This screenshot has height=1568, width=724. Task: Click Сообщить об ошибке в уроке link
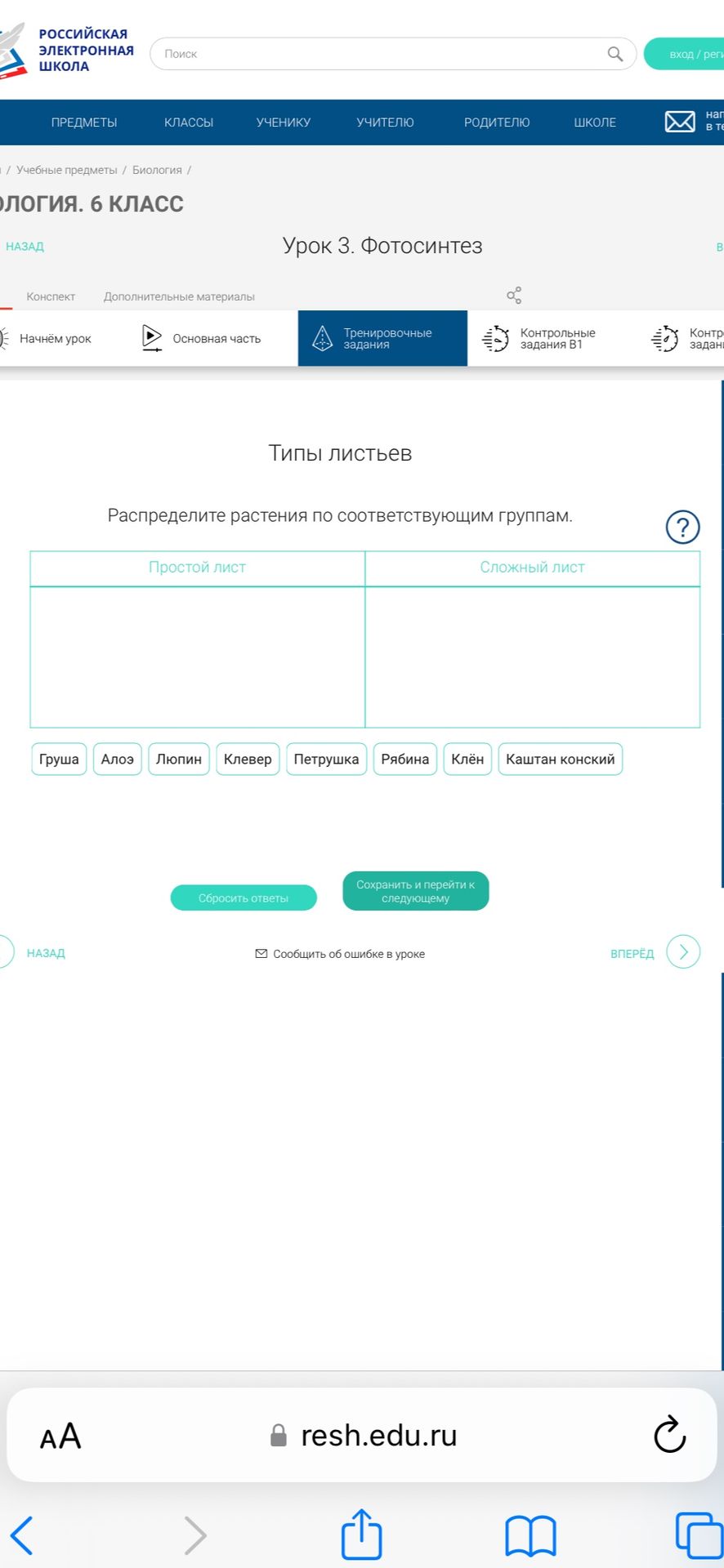coord(340,954)
